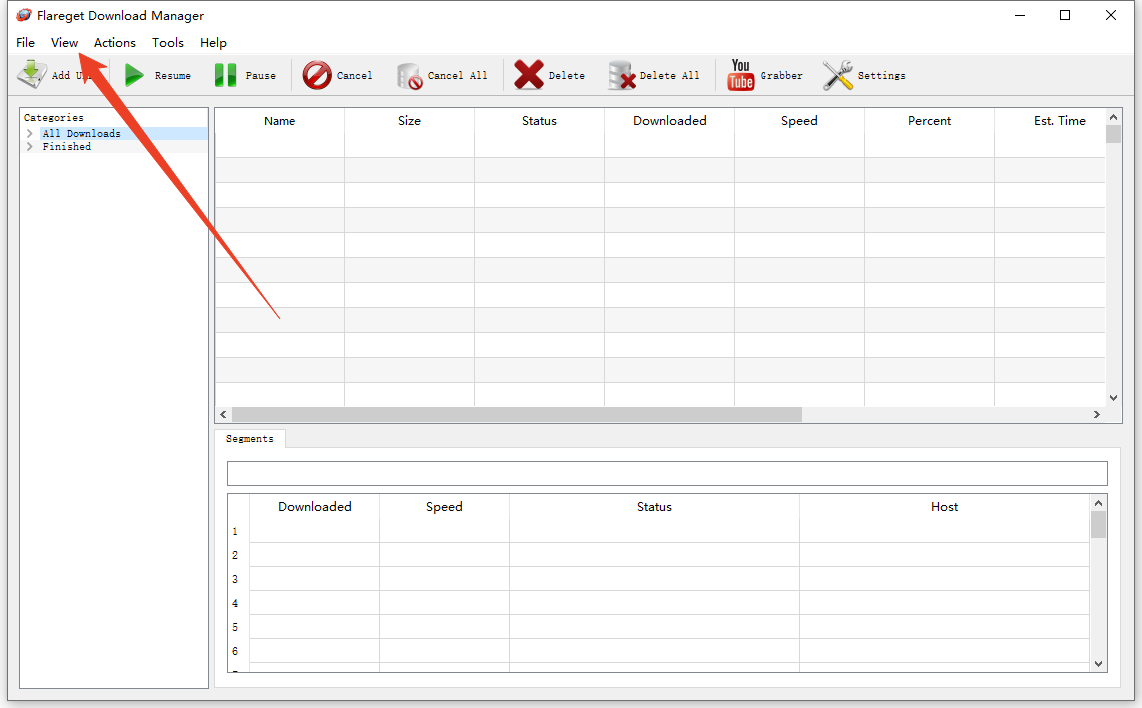1142x708 pixels.
Task: Expand the All Downloads category
Action: (x=30, y=133)
